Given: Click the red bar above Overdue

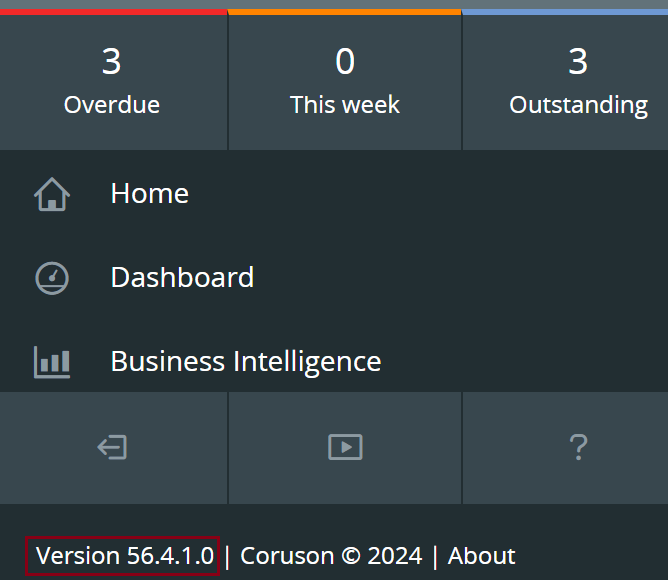Looking at the screenshot, I should [x=113, y=12].
